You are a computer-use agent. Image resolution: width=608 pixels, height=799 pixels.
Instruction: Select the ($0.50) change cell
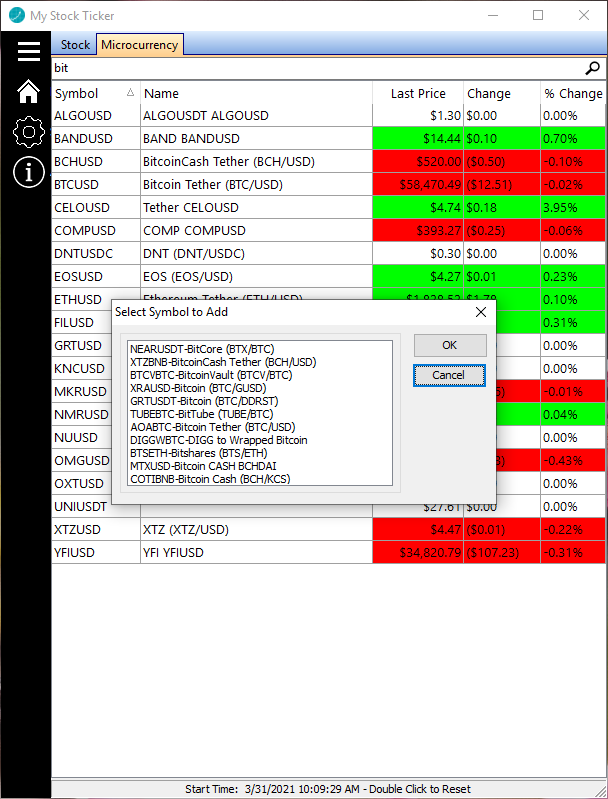click(x=502, y=162)
